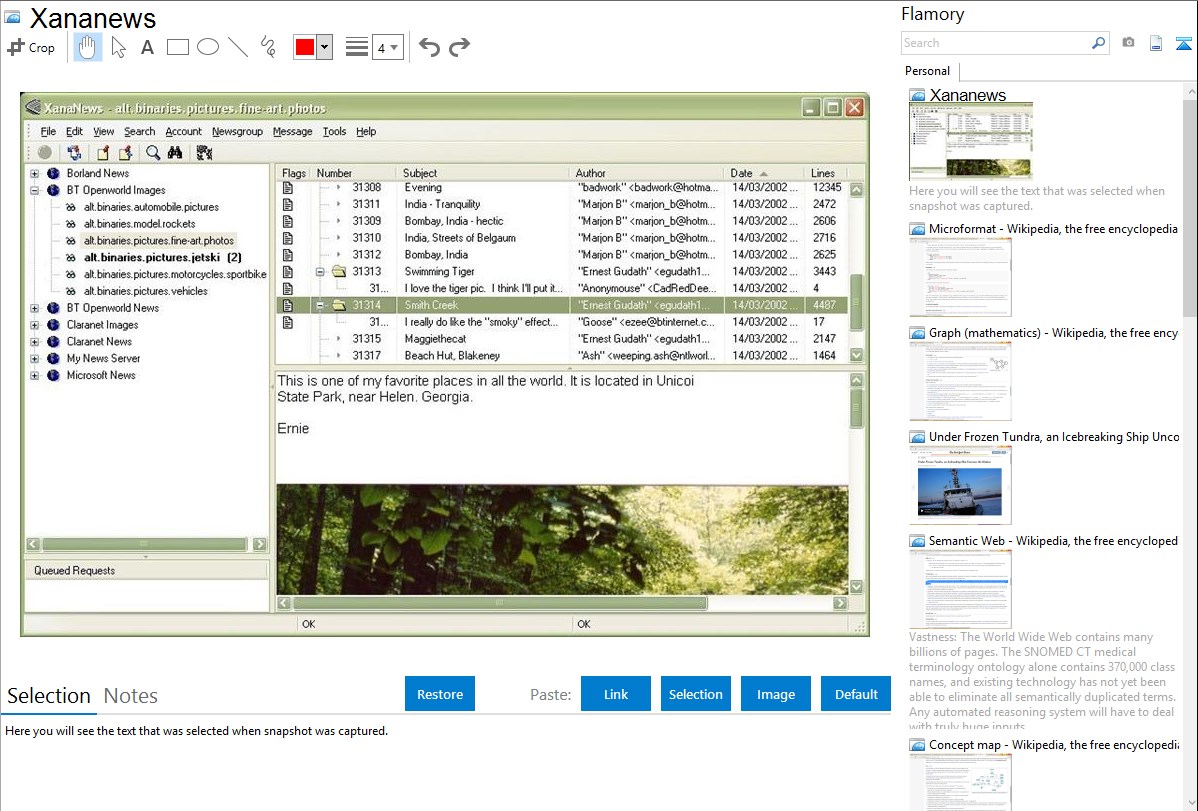Image resolution: width=1198 pixels, height=811 pixels.
Task: Select the Crop tool
Action: coord(31,47)
